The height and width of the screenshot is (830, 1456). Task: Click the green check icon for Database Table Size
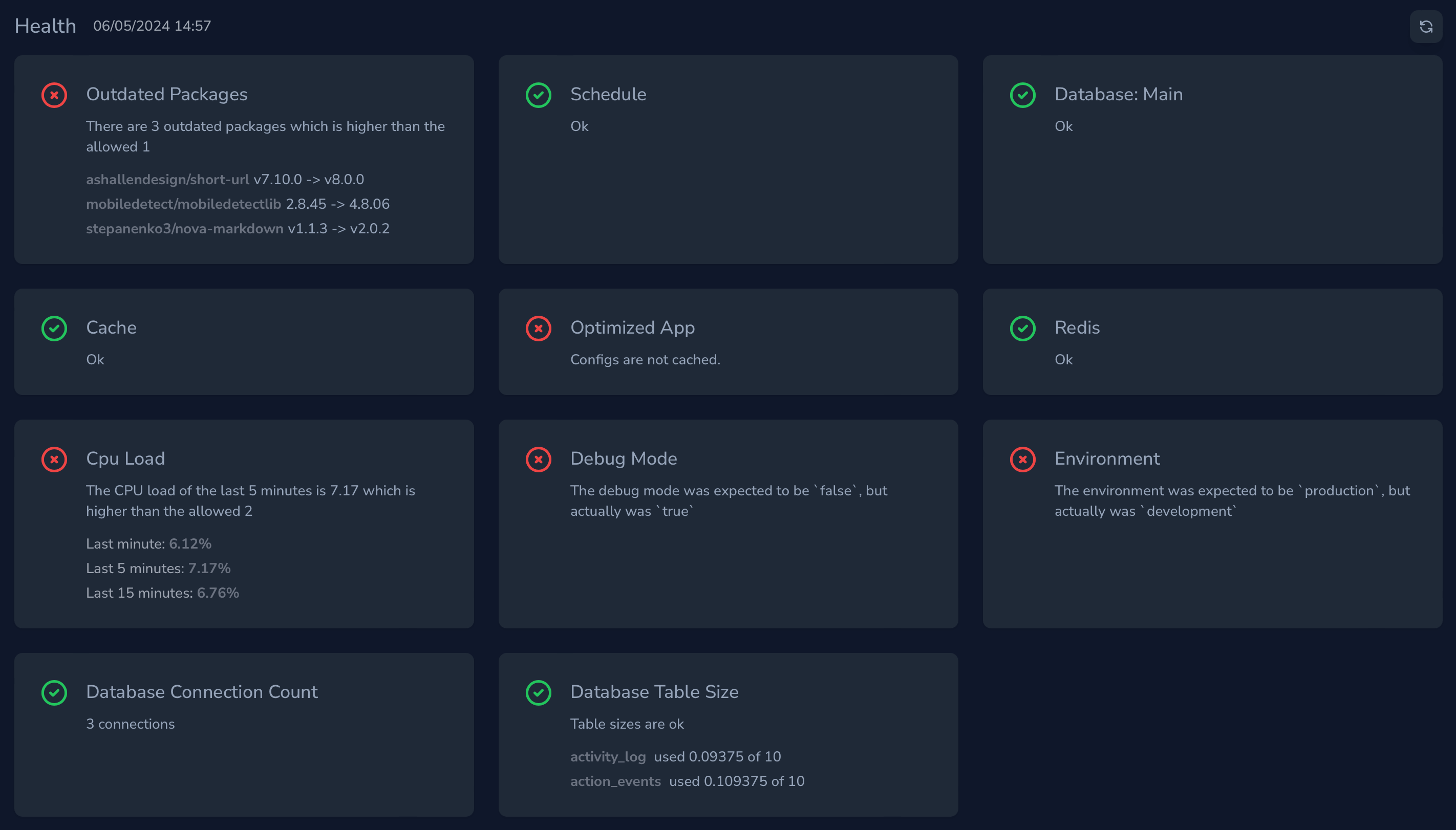pos(539,693)
